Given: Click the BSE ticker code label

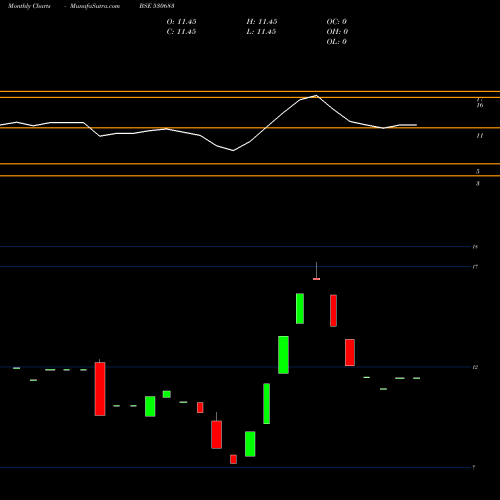Looking at the screenshot, I should pyautogui.click(x=157, y=6).
